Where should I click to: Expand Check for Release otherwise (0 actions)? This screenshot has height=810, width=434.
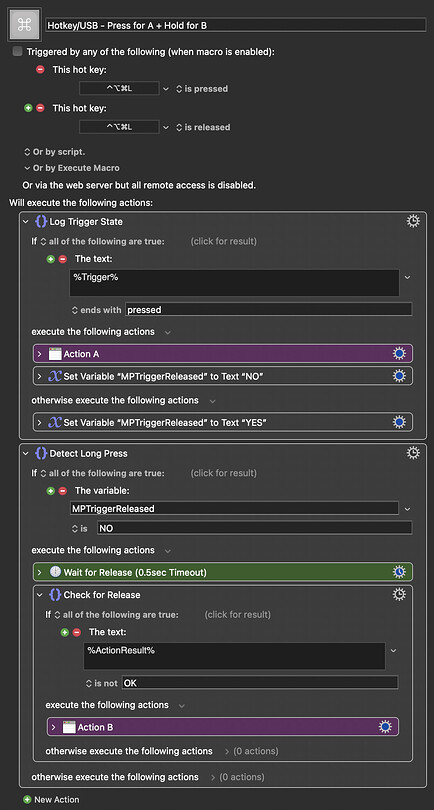coord(226,751)
